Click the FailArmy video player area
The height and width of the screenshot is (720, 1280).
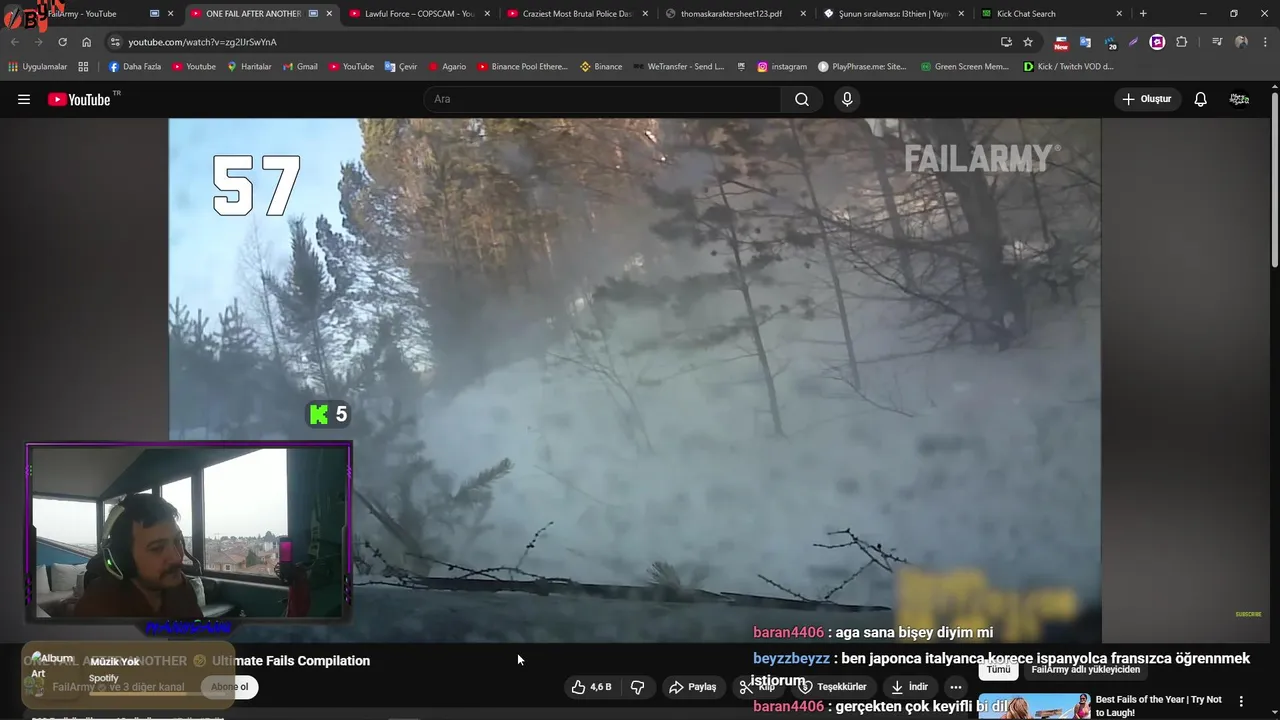click(635, 380)
